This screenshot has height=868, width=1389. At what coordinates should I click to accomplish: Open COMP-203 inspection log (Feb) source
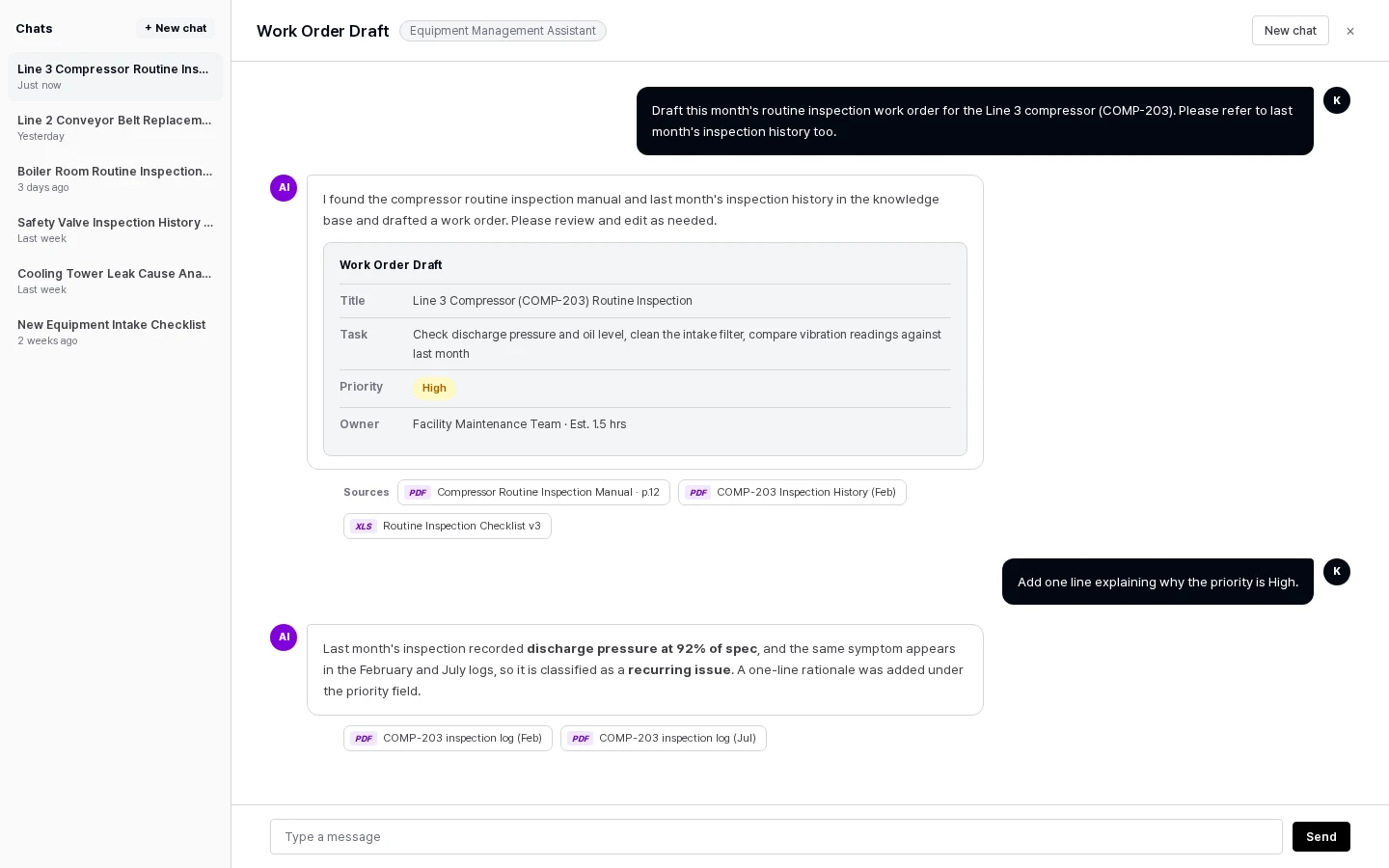coord(448,739)
